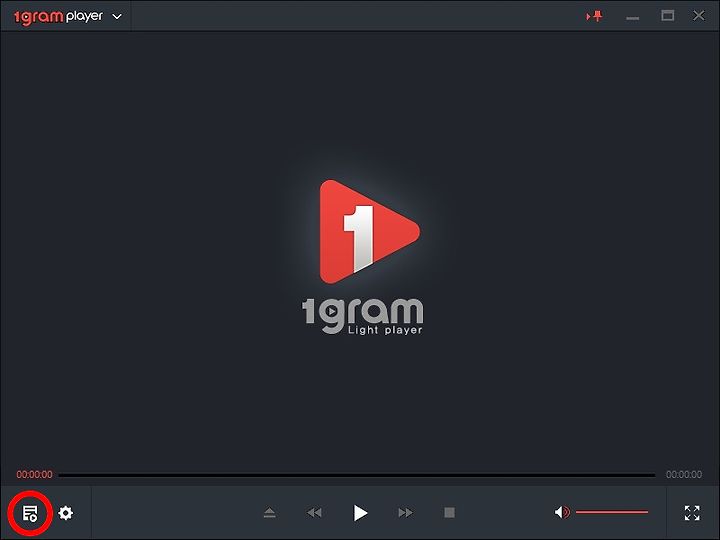This screenshot has width=720, height=540.
Task: Expand the 1gram player dropdown menu
Action: pos(117,17)
